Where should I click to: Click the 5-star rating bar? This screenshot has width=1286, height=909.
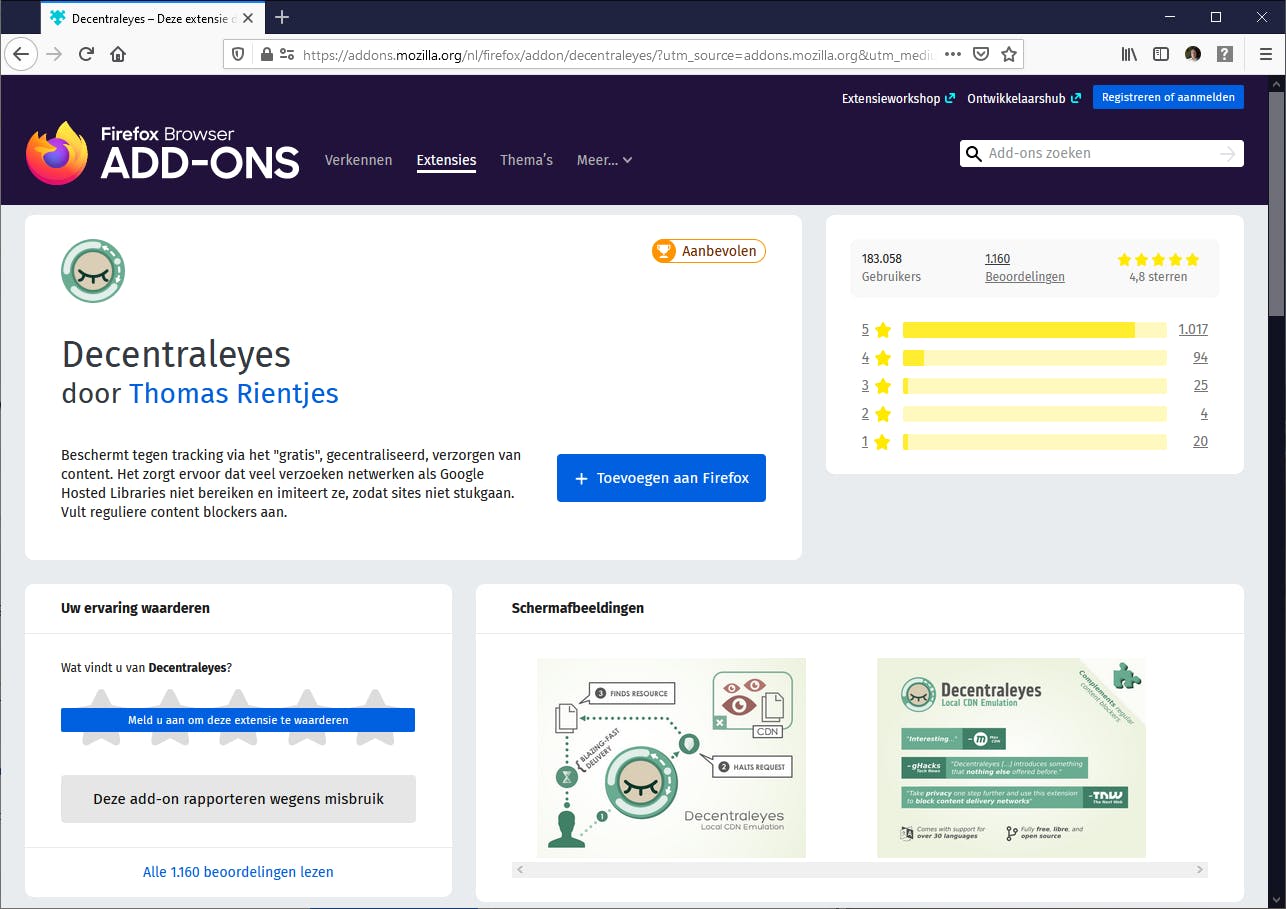click(1034, 330)
